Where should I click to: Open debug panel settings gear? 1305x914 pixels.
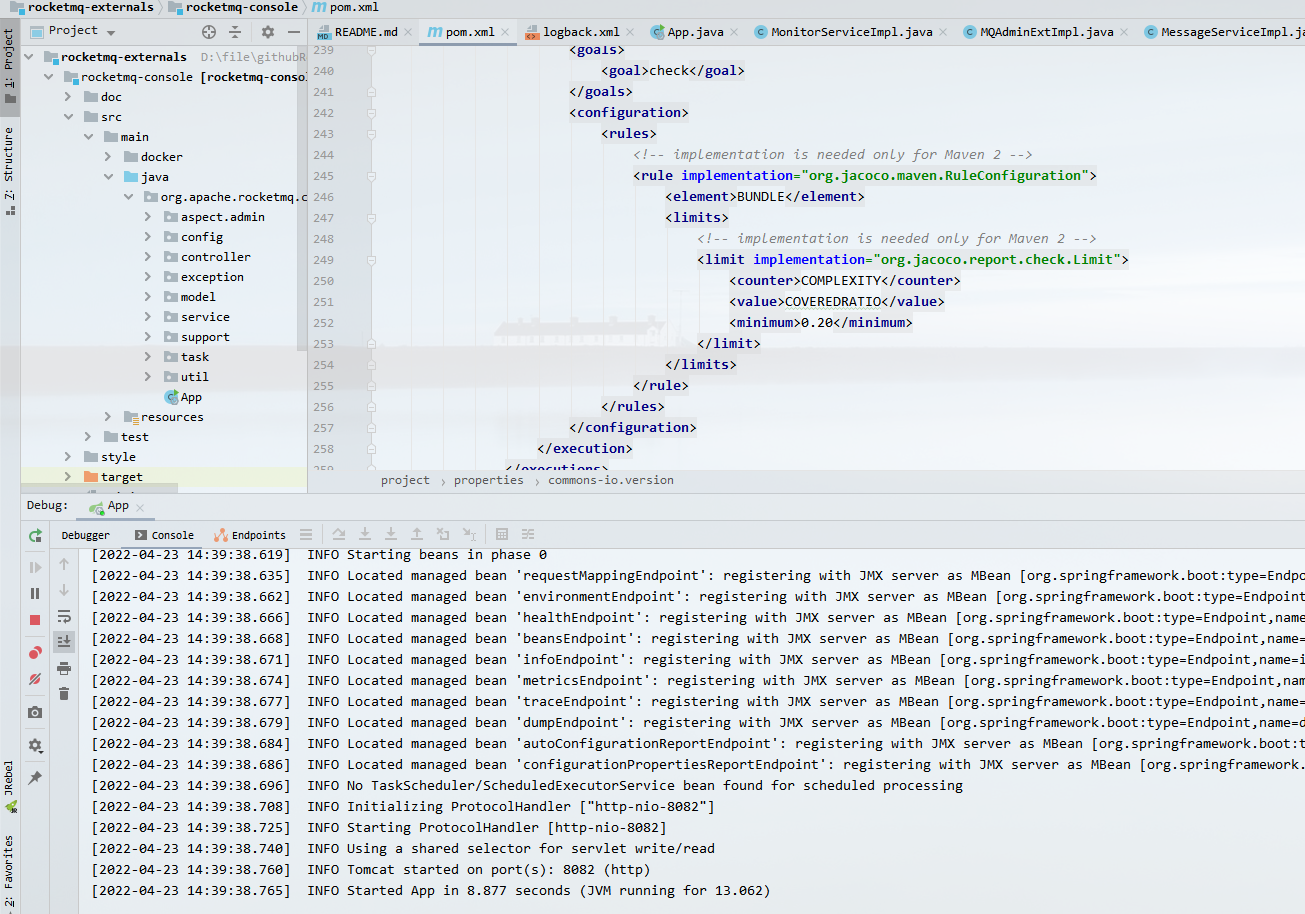[35, 745]
